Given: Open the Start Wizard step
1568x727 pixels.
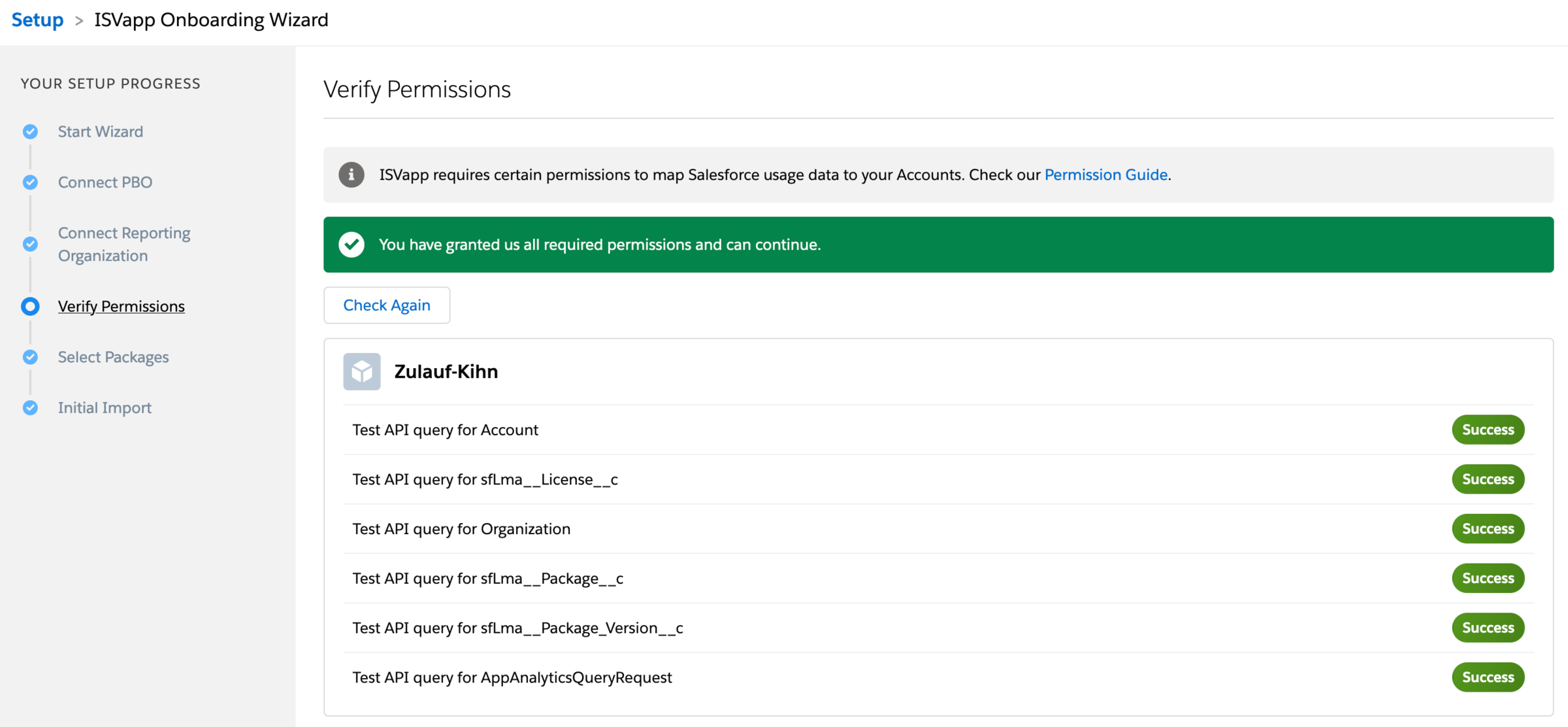Looking at the screenshot, I should click(x=100, y=131).
